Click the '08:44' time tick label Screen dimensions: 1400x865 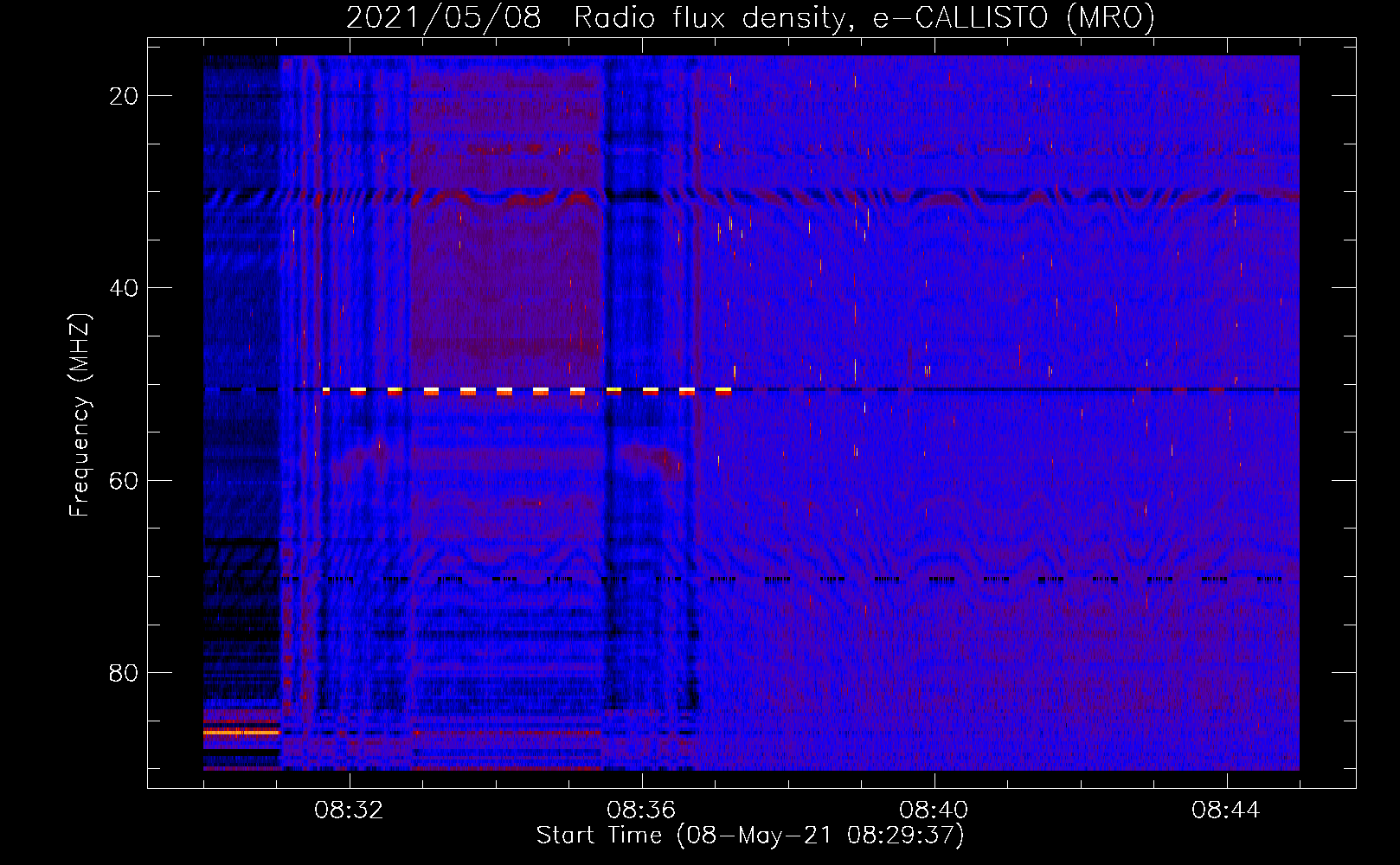tap(1226, 811)
